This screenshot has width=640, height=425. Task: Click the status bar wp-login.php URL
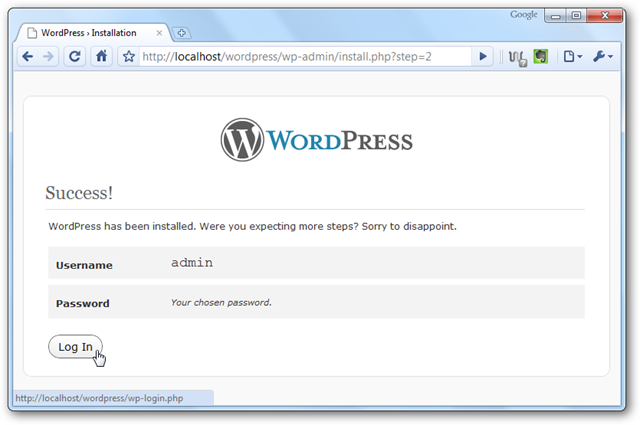click(x=99, y=398)
